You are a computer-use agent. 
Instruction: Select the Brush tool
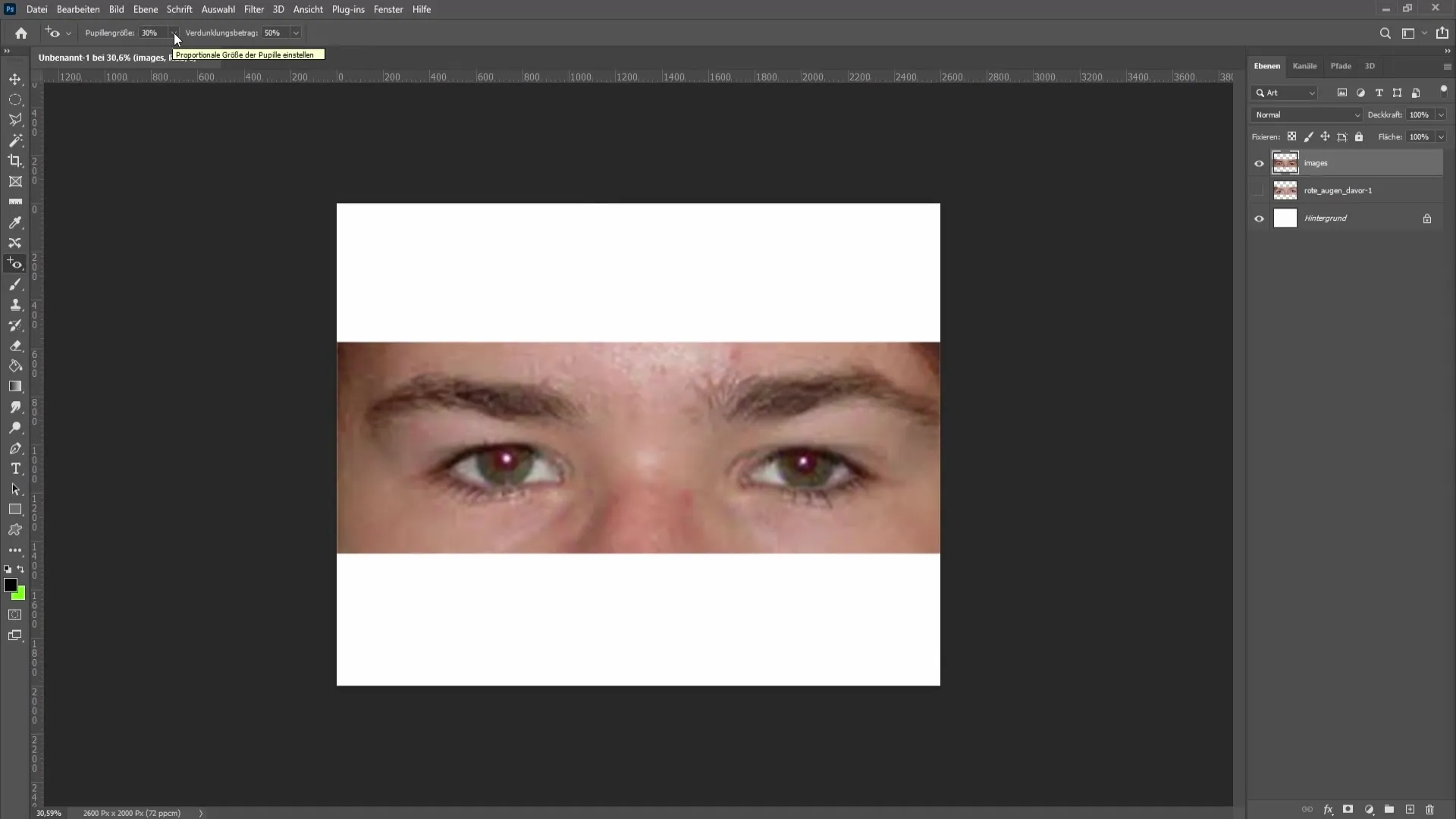tap(15, 284)
